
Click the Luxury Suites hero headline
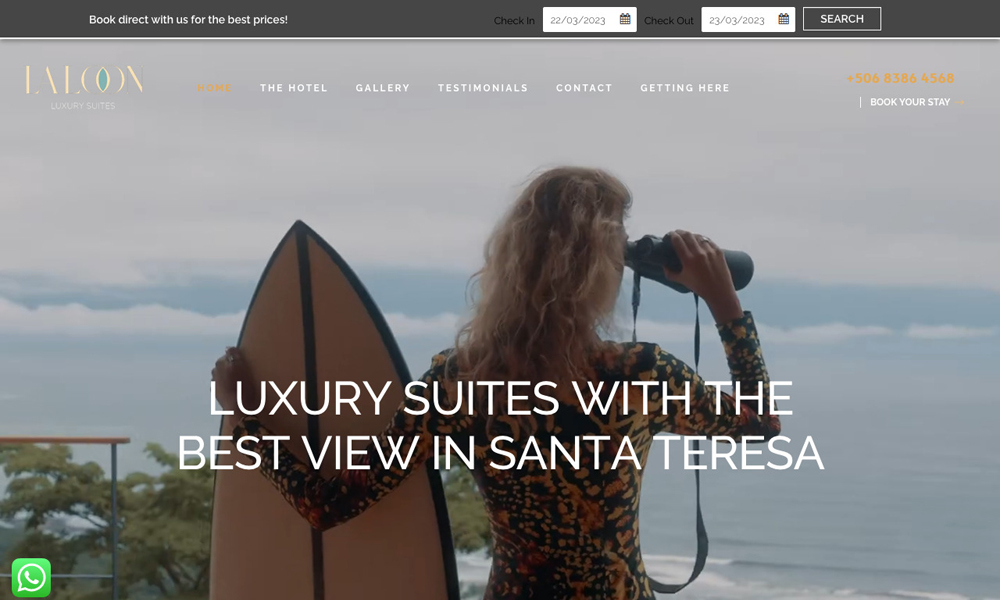click(x=501, y=425)
